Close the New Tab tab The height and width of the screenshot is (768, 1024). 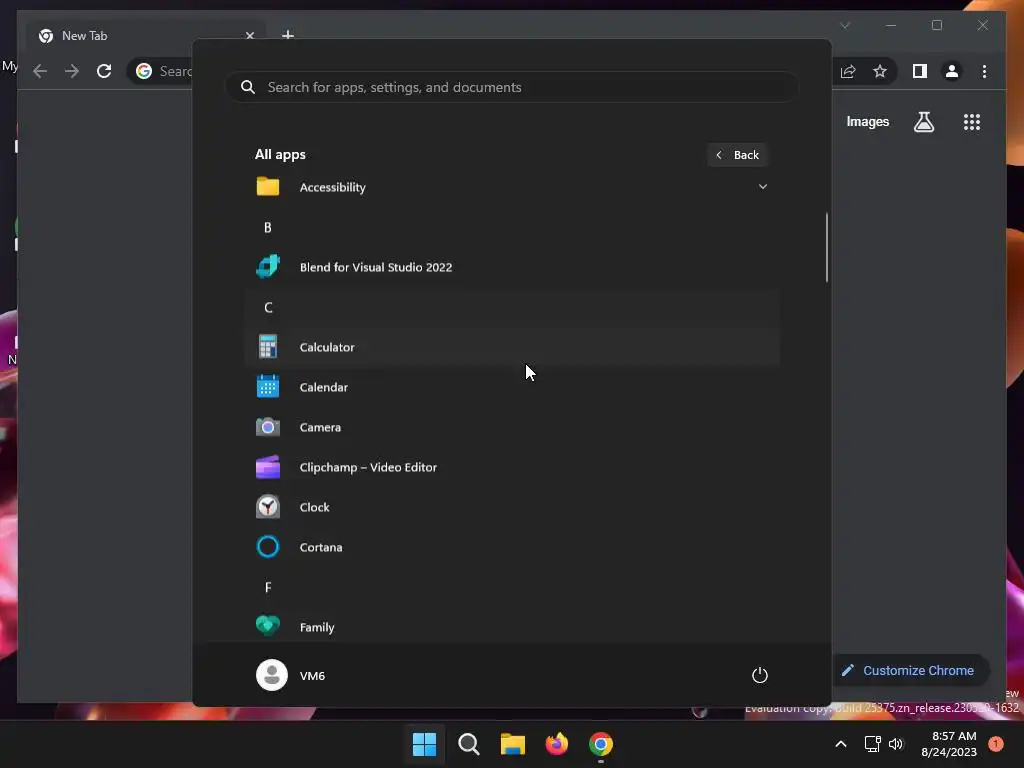tap(249, 35)
